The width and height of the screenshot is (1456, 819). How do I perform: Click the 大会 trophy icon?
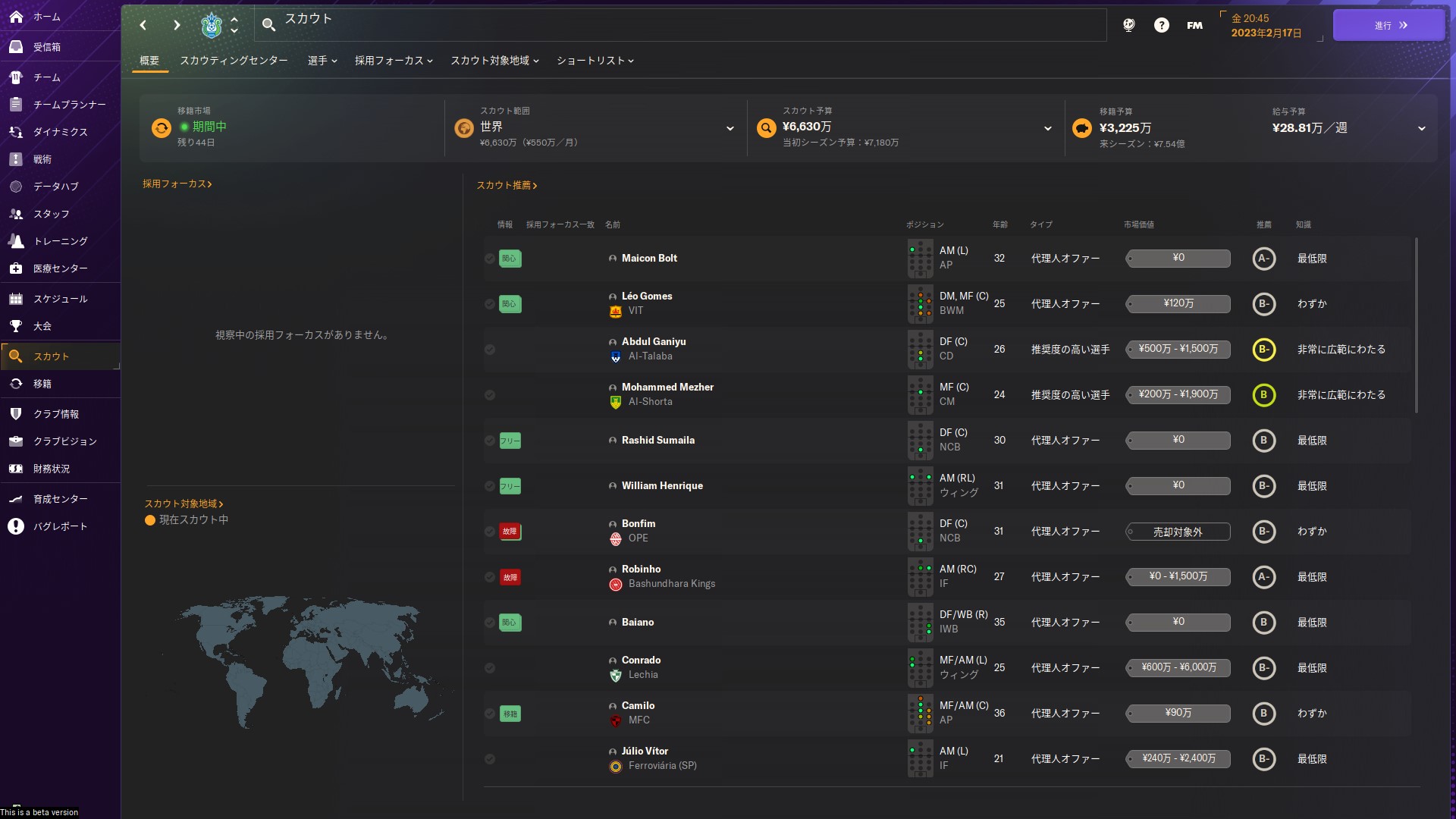pyautogui.click(x=16, y=326)
